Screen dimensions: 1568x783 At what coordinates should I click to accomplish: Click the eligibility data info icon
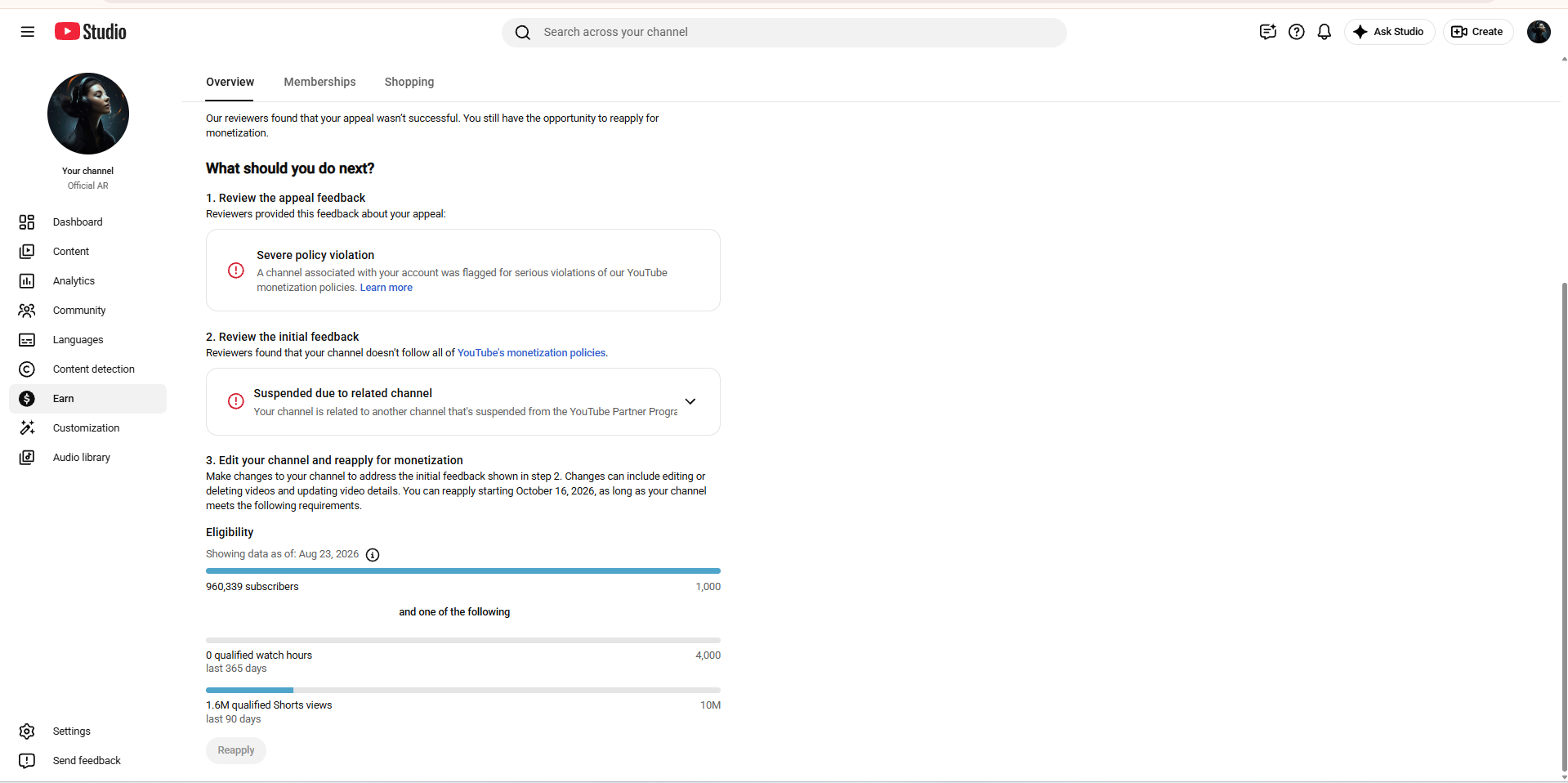pyautogui.click(x=373, y=555)
